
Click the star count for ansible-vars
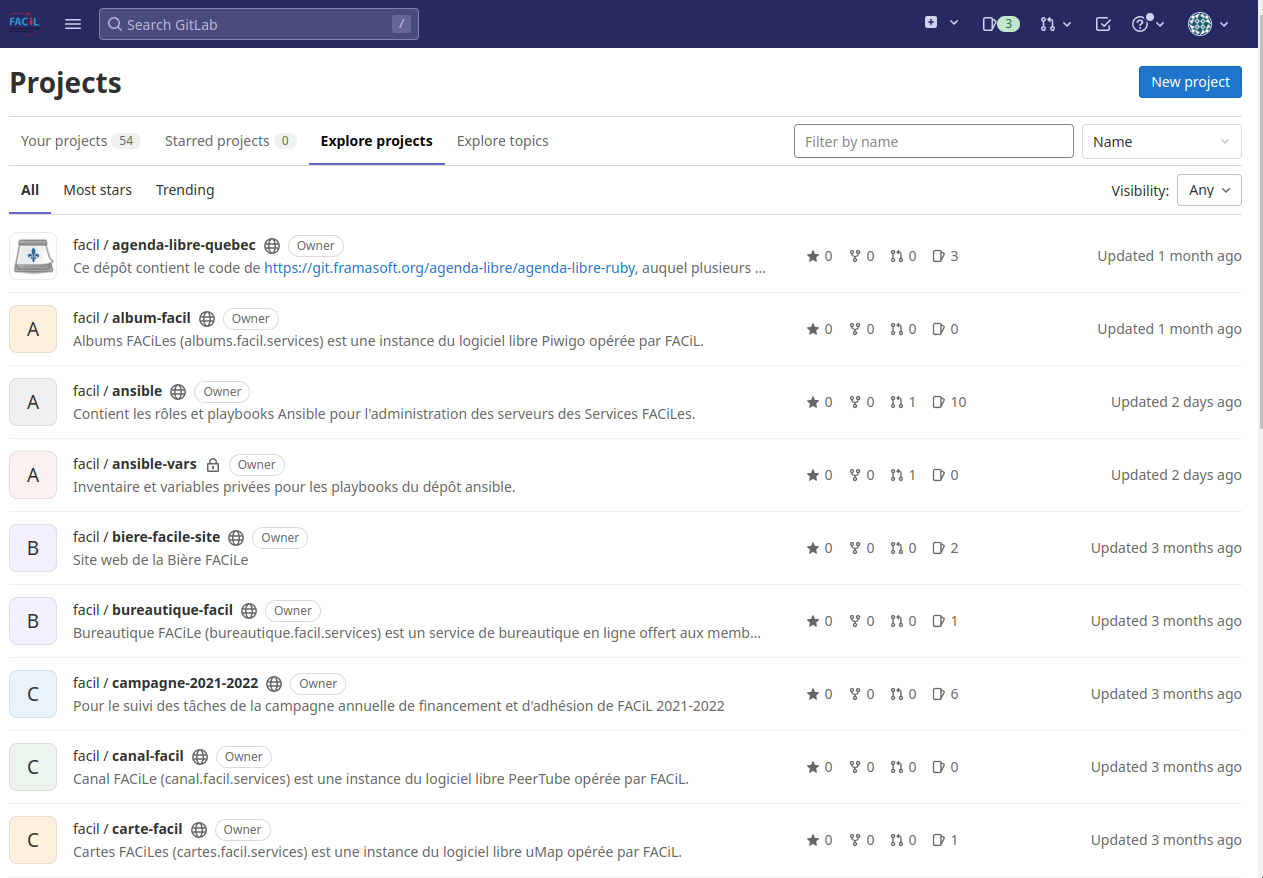pyautogui.click(x=819, y=475)
